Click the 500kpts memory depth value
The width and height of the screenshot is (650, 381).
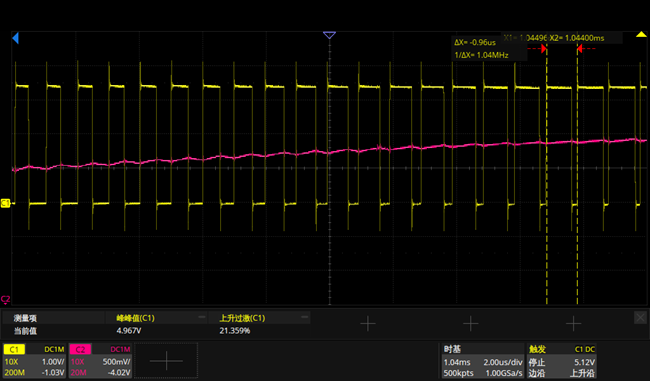click(x=458, y=373)
